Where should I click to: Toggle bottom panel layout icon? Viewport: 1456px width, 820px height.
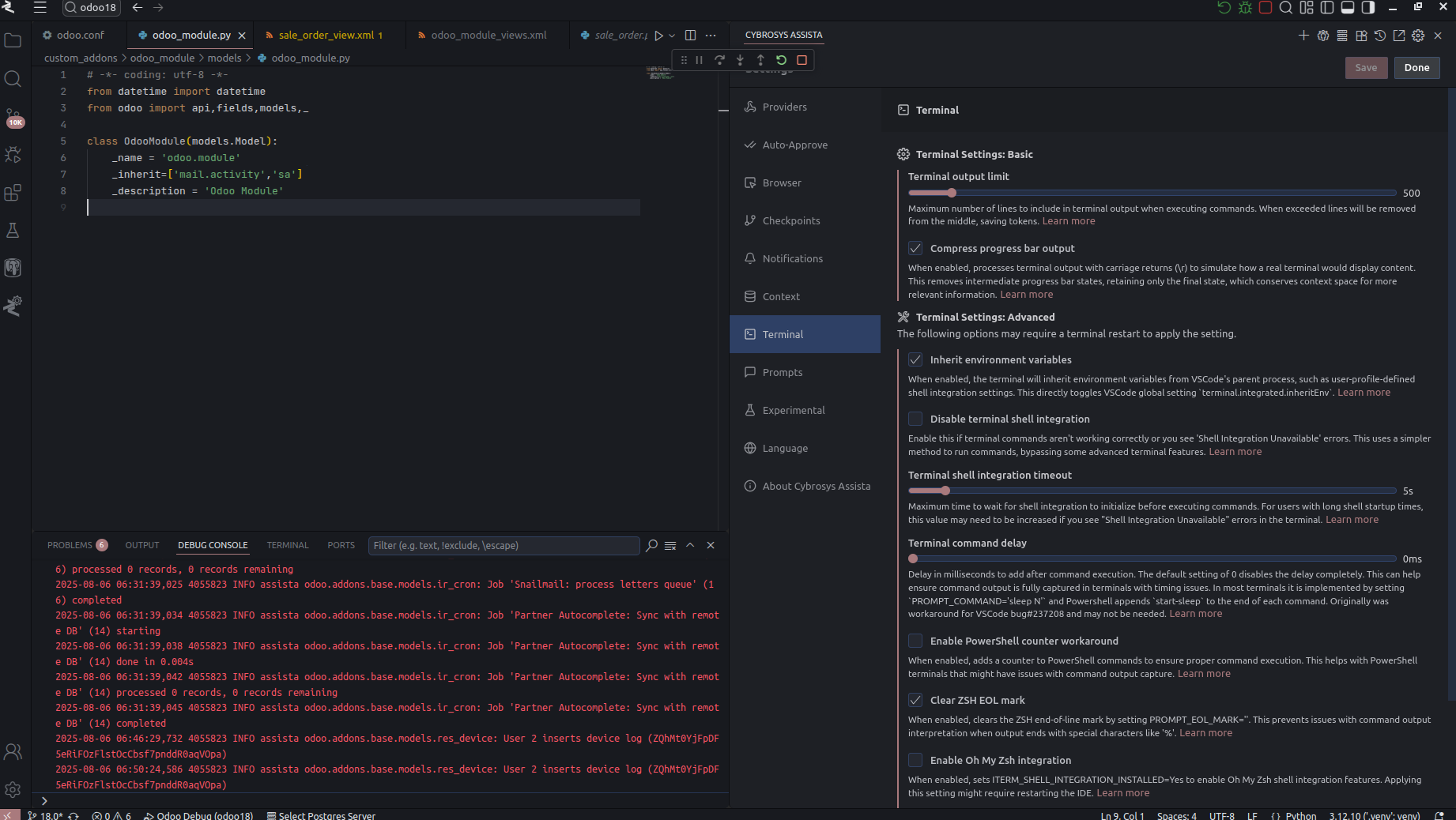click(x=1348, y=7)
